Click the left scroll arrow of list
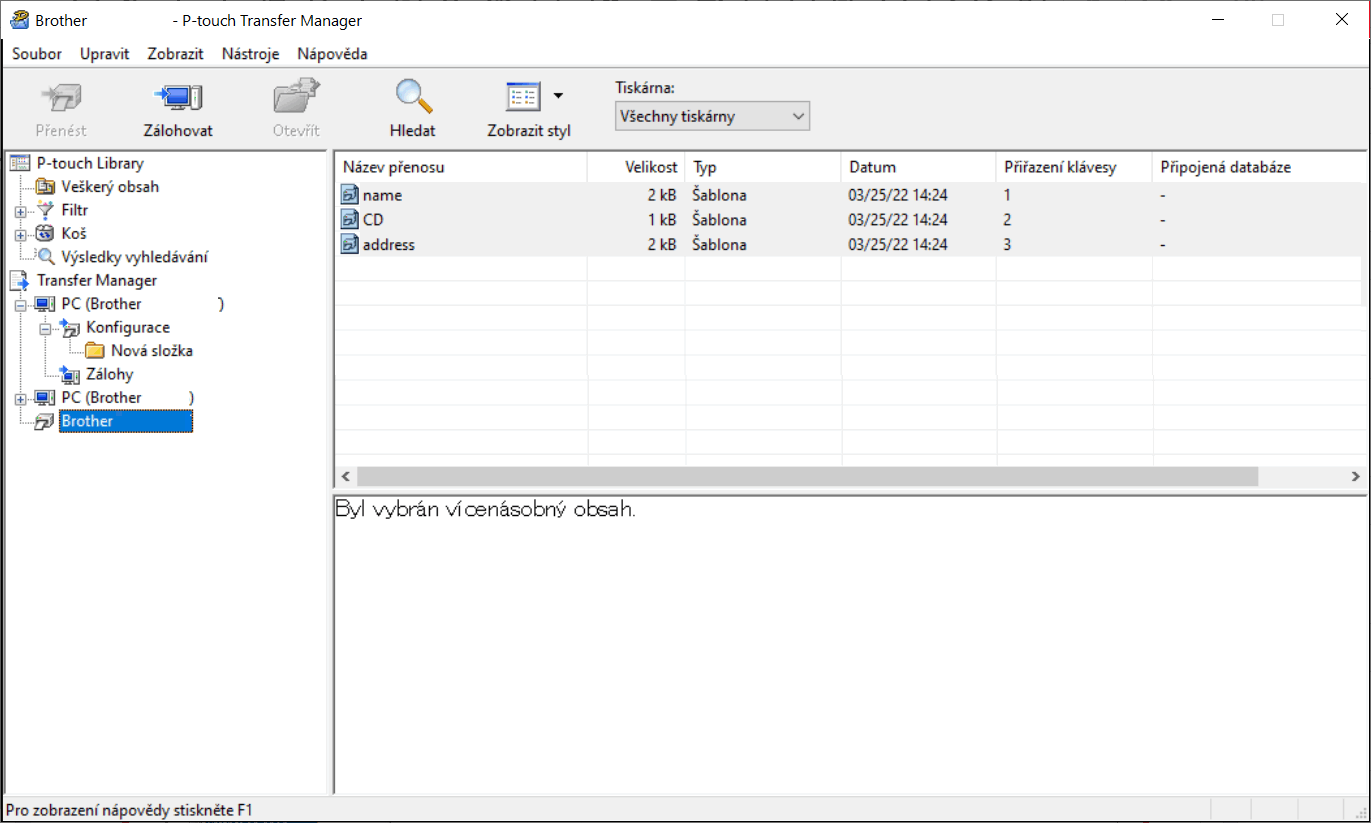Image resolution: width=1371 pixels, height=823 pixels. pos(345,476)
